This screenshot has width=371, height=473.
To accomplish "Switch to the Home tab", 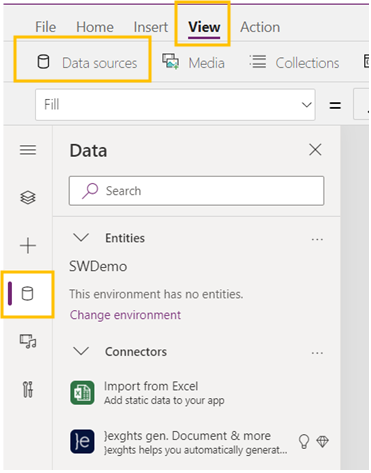I will (95, 27).
